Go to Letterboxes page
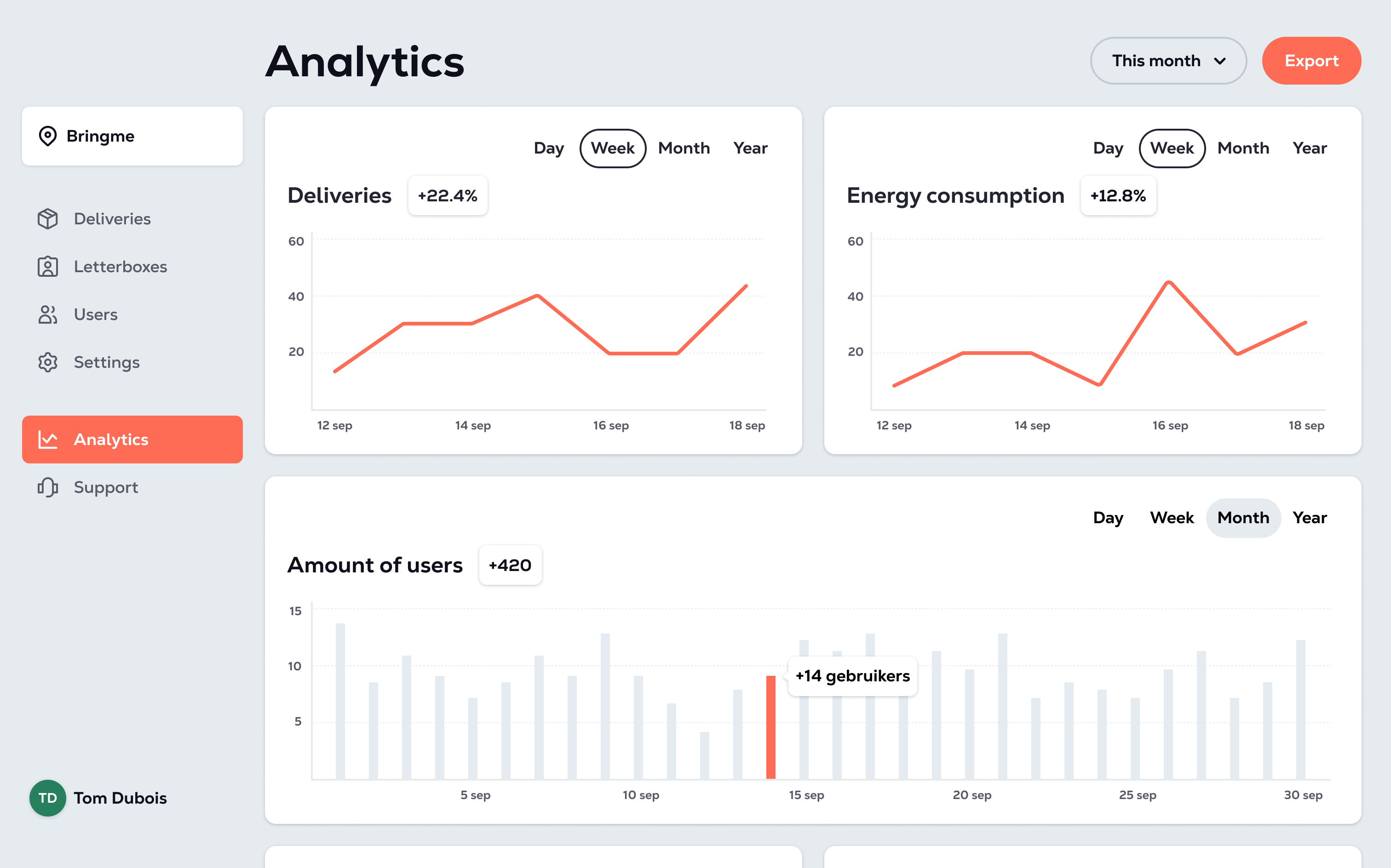The height and width of the screenshot is (868, 1391). pos(132,266)
